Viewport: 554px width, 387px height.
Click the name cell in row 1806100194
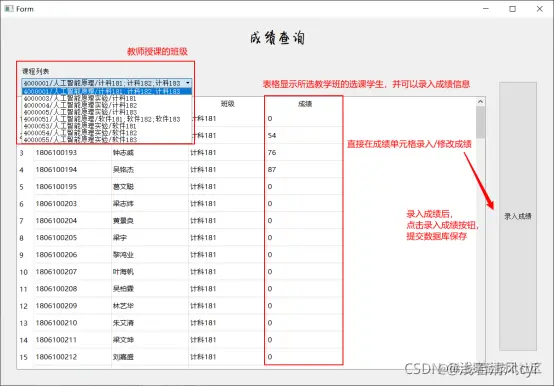point(150,169)
